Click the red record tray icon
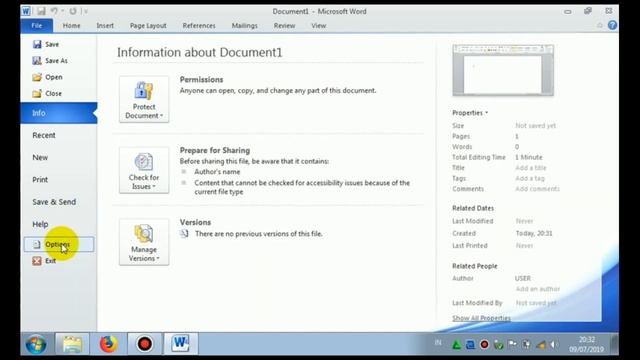 (x=484, y=344)
